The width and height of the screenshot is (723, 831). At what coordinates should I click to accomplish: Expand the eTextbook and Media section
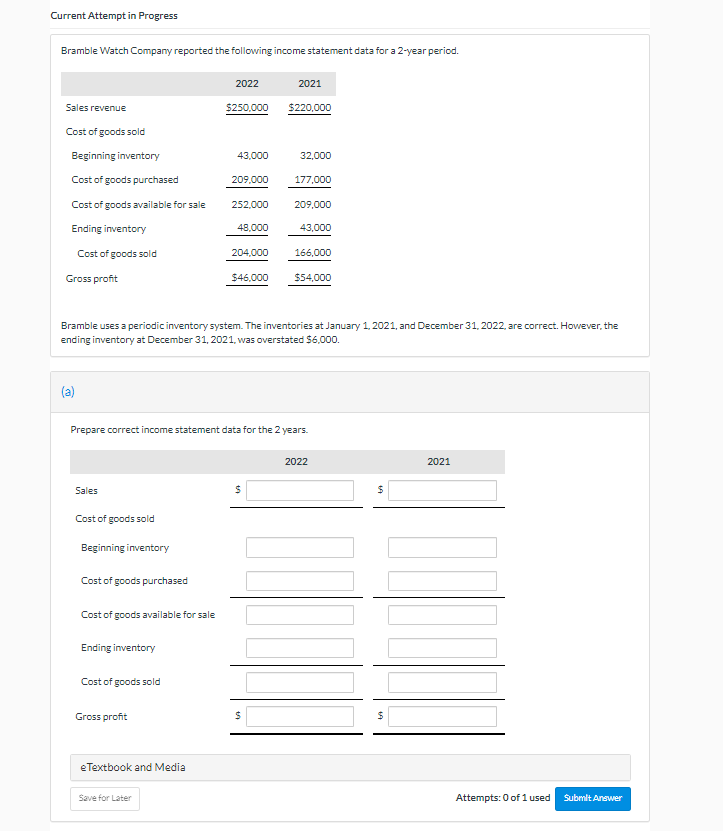coord(350,767)
